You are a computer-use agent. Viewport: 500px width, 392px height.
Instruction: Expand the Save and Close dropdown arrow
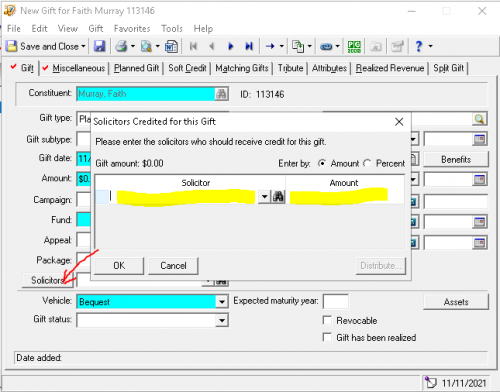83,46
